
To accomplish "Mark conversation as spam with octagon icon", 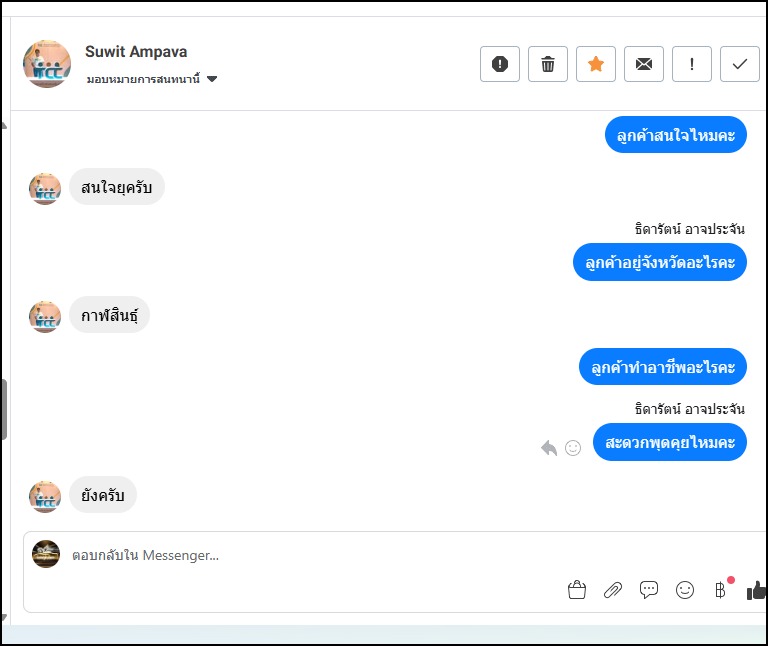I will [500, 64].
